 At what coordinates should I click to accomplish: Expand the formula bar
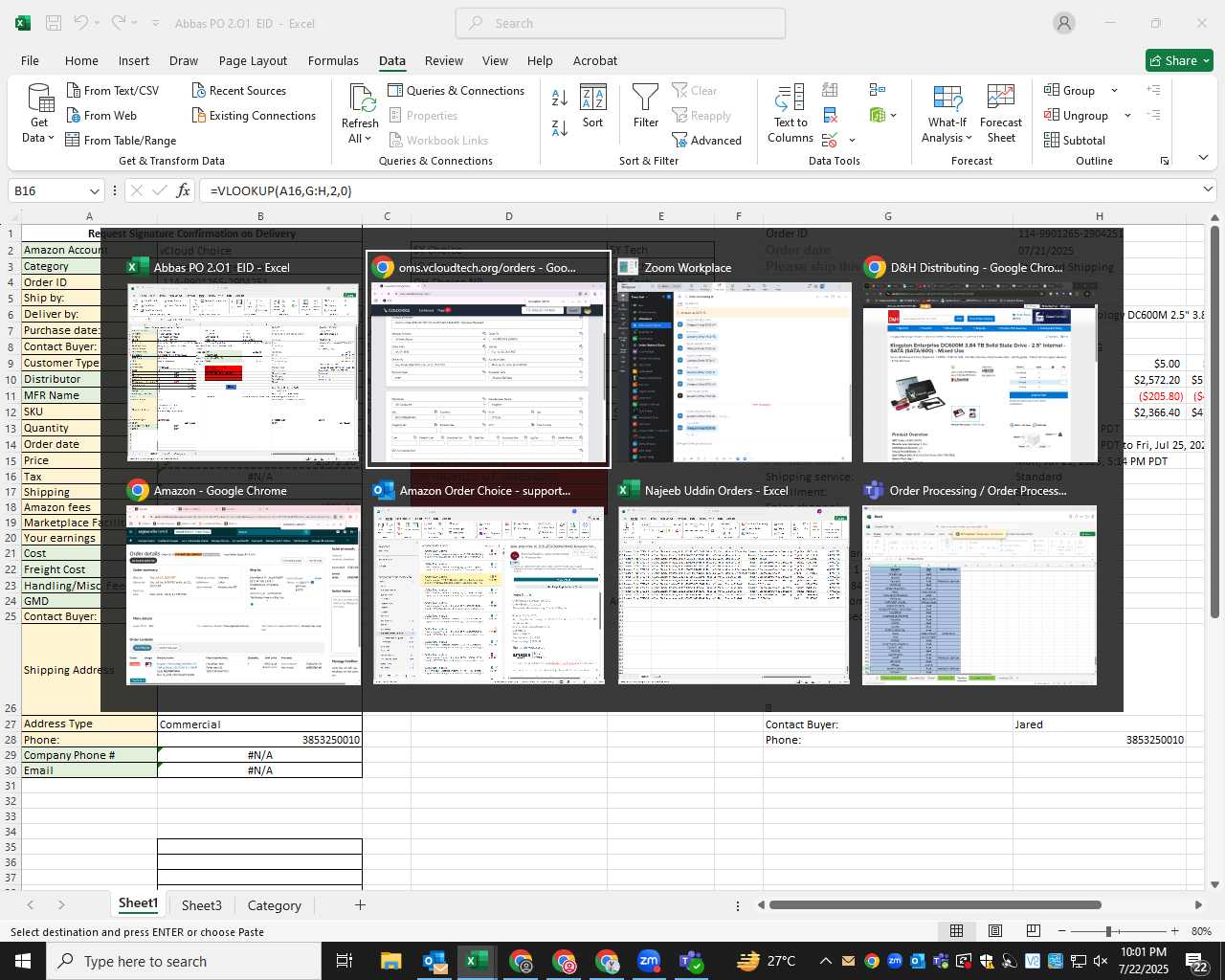pyautogui.click(x=1208, y=189)
